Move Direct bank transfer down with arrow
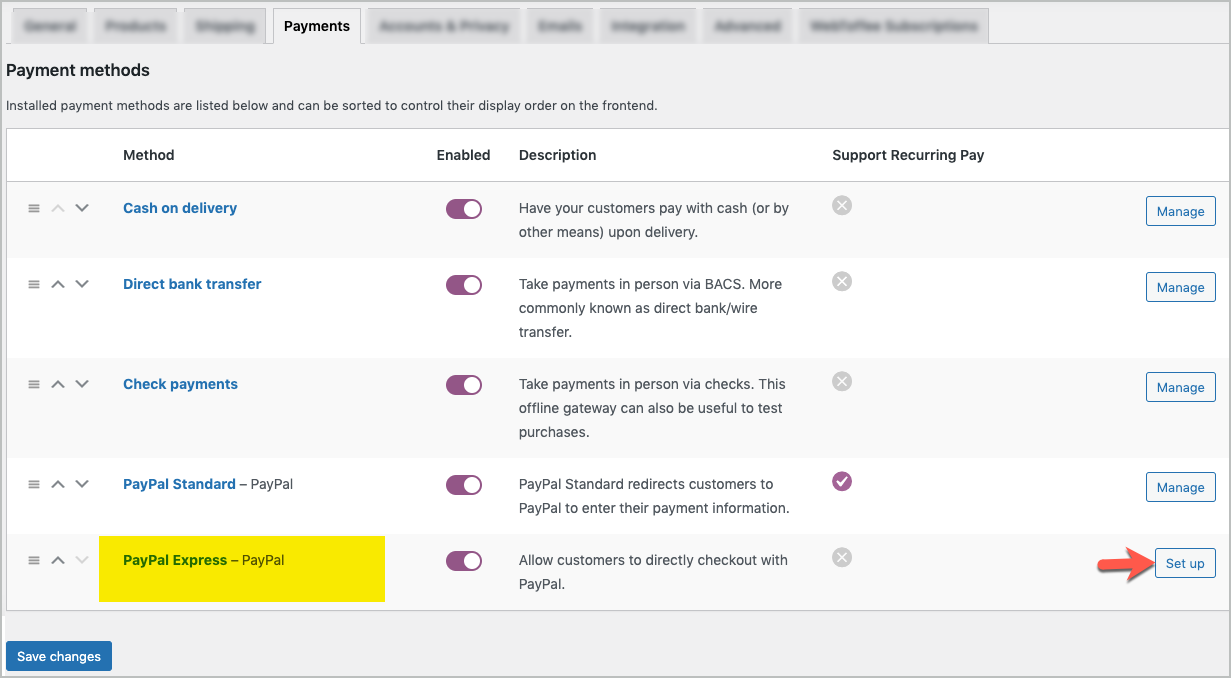Screen dimensions: 1231x678 [x=82, y=284]
